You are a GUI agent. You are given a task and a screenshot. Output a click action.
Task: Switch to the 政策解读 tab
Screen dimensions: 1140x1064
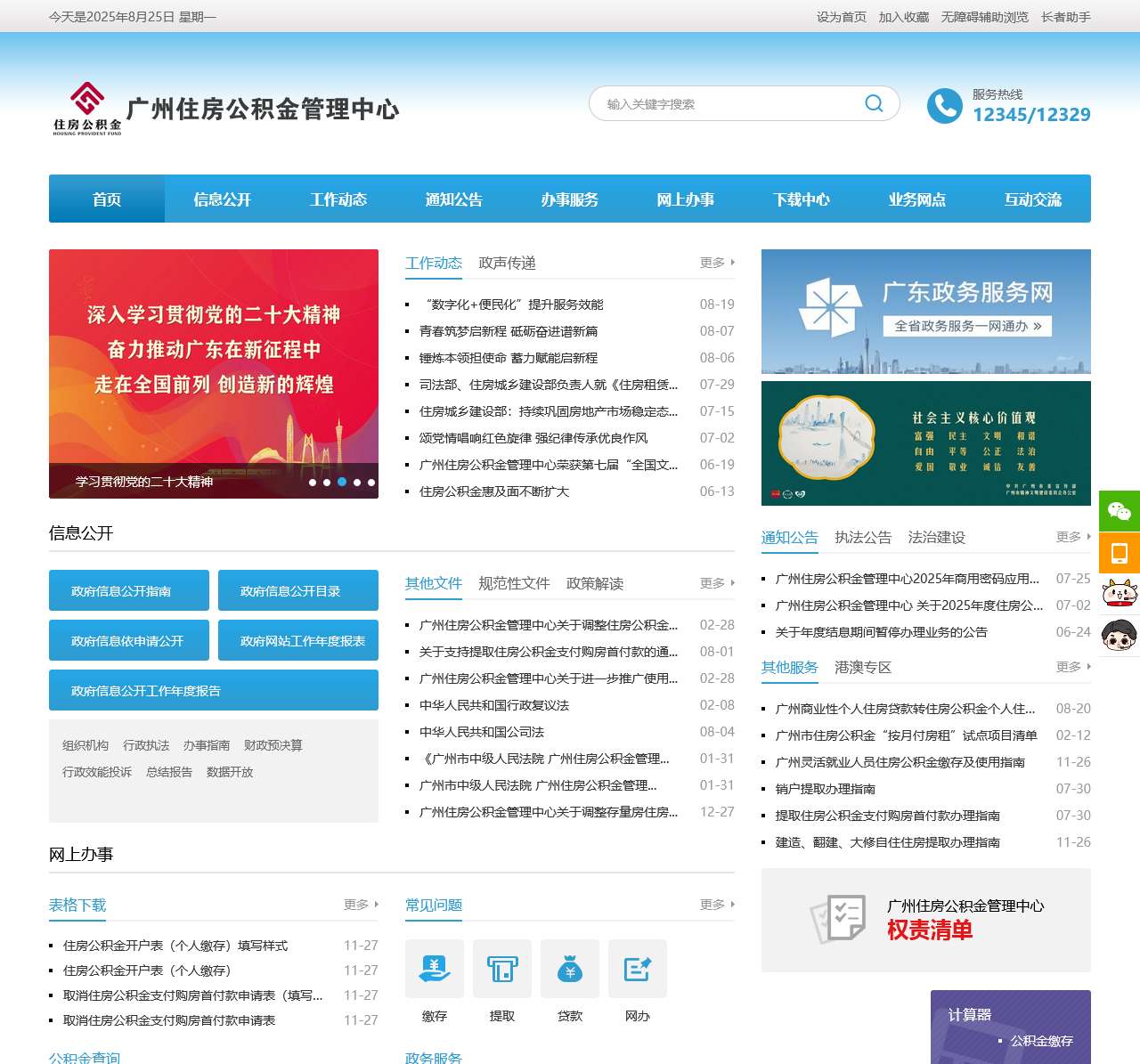(x=594, y=583)
